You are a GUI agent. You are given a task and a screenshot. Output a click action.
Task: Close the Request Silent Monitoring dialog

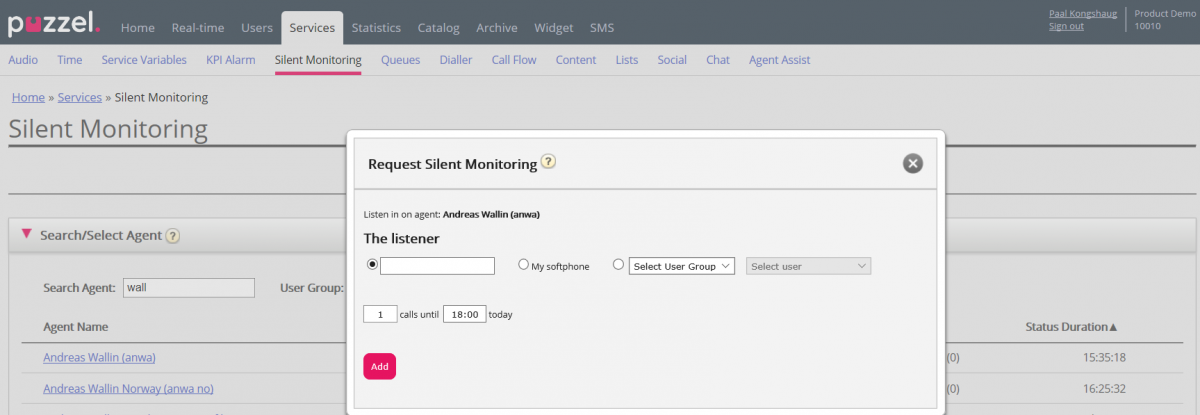pos(912,164)
